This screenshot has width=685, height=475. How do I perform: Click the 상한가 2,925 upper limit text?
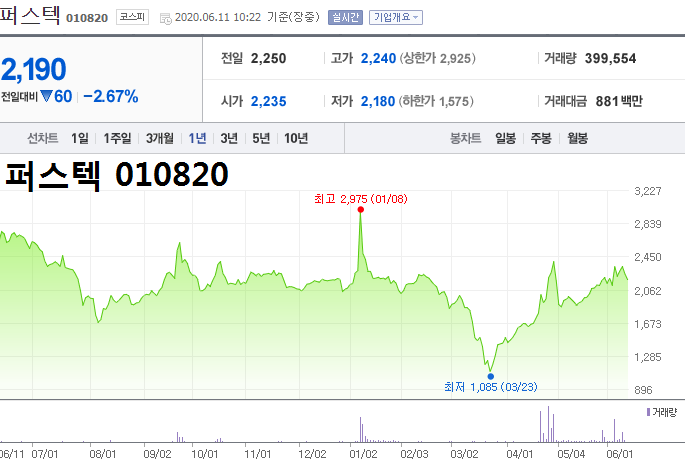pyautogui.click(x=437, y=59)
